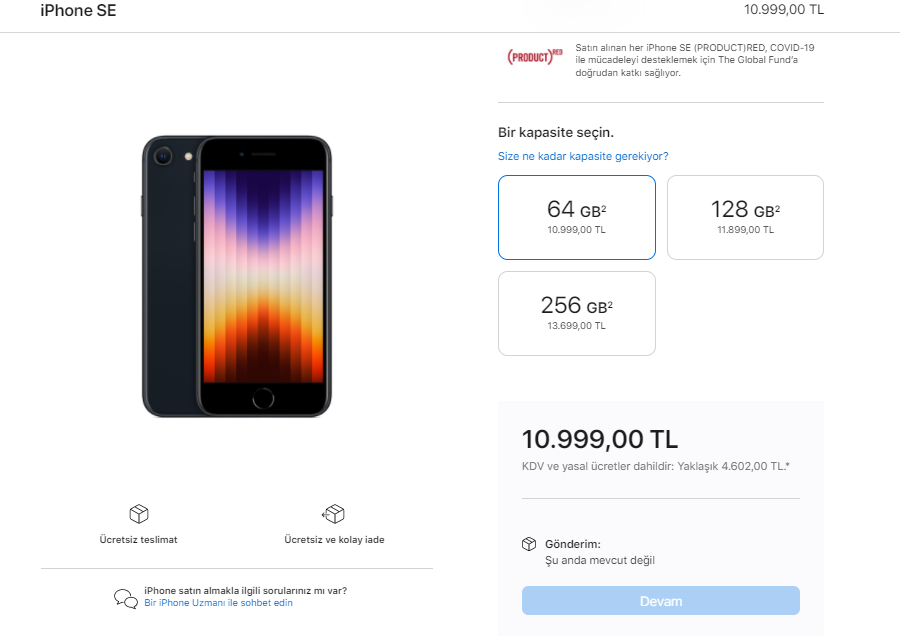900x636 pixels.
Task: Choose the 128 GB capacity option
Action: point(745,217)
